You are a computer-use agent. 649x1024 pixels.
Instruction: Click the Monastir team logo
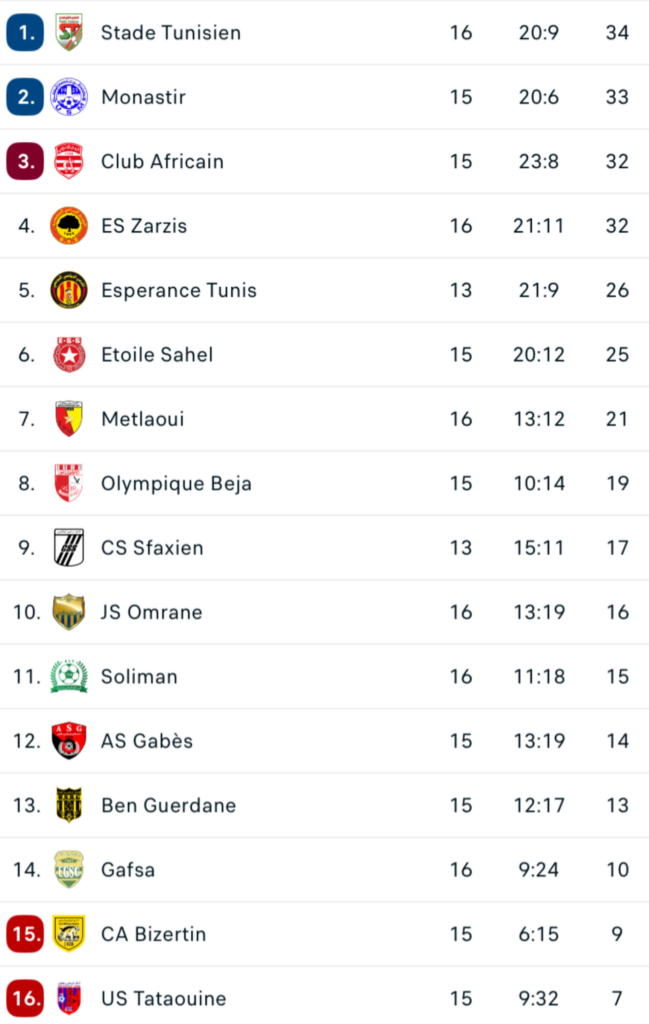click(69, 97)
